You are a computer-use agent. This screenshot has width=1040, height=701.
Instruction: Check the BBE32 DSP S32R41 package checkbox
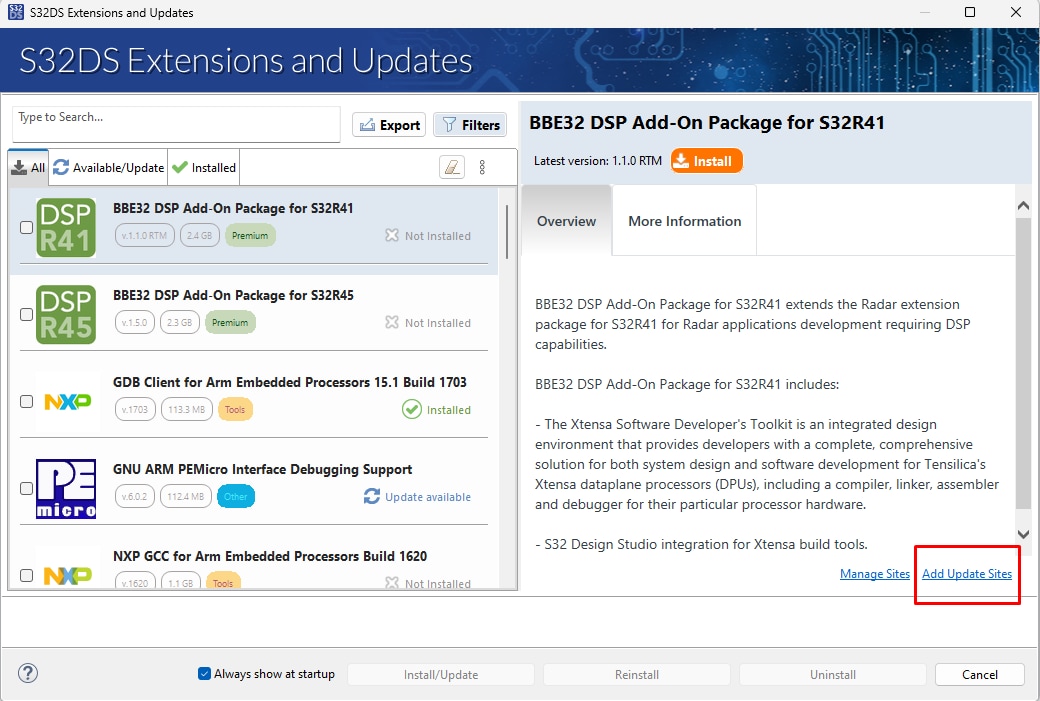pos(26,228)
